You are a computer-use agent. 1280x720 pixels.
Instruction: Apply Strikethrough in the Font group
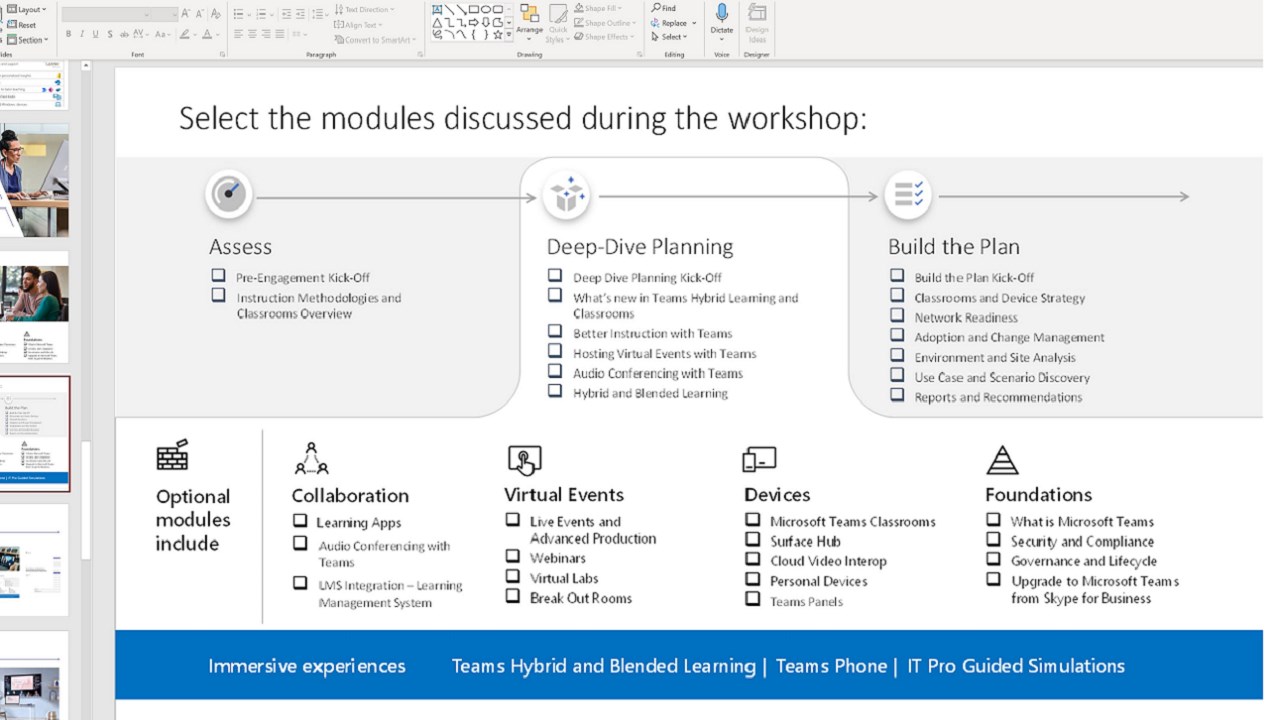(x=124, y=34)
